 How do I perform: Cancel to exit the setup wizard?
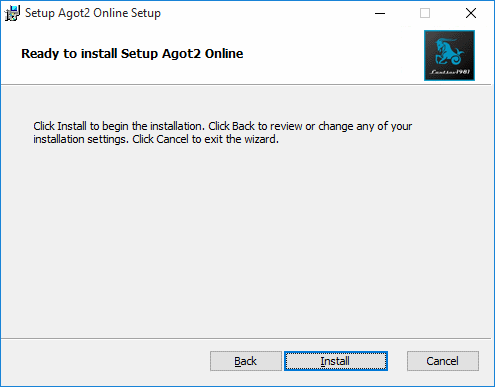click(x=443, y=361)
